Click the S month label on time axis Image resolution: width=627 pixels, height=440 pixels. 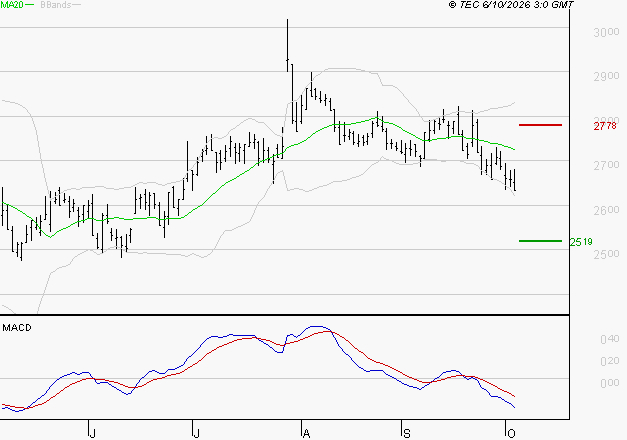click(407, 433)
